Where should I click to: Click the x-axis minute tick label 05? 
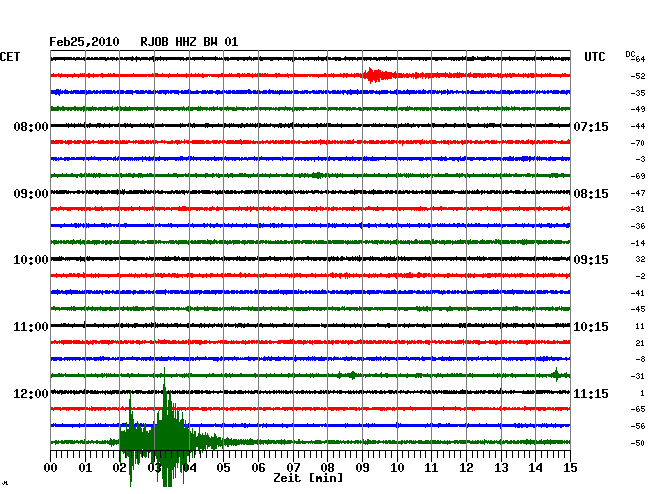223,468
